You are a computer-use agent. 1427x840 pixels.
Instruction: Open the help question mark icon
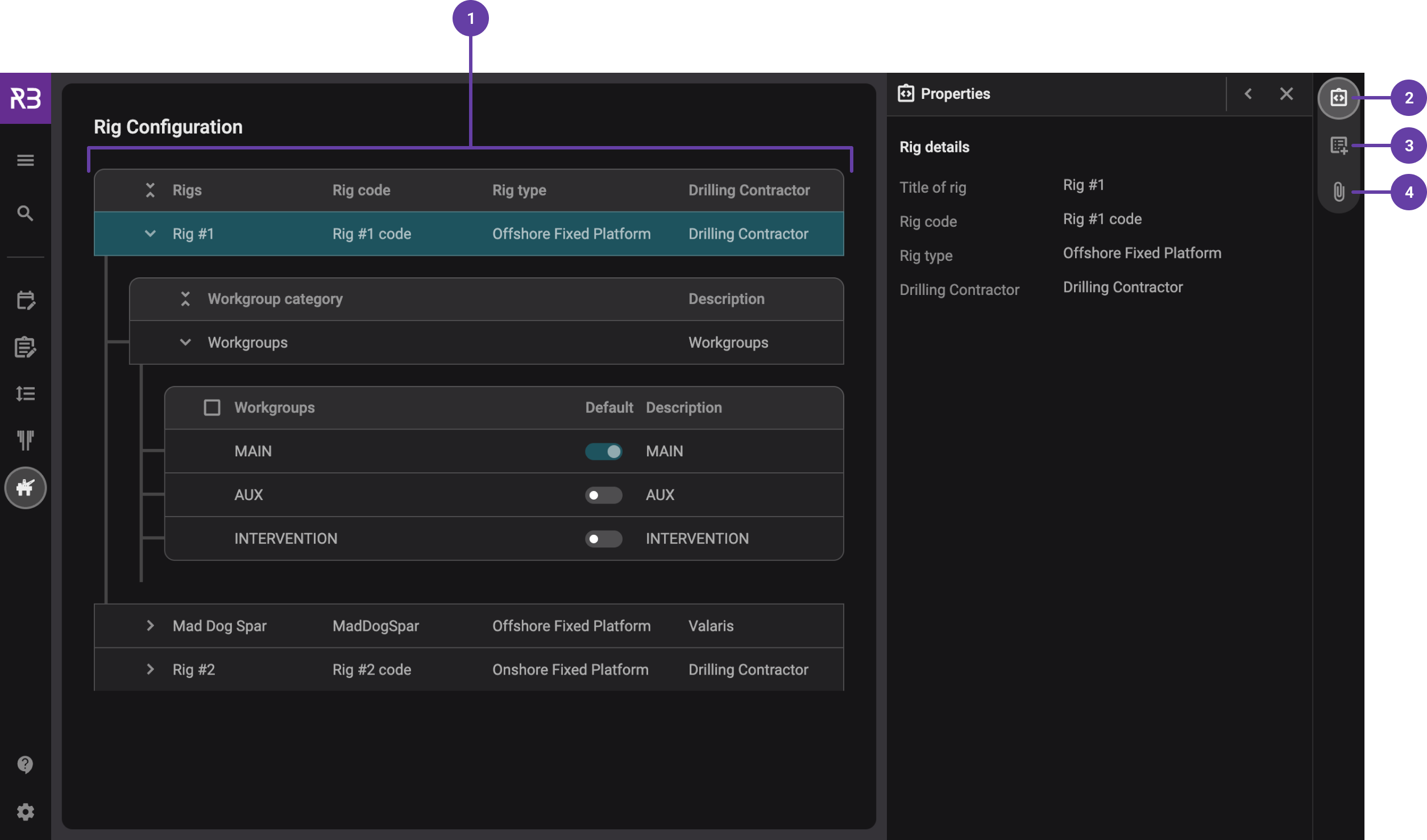tap(26, 764)
